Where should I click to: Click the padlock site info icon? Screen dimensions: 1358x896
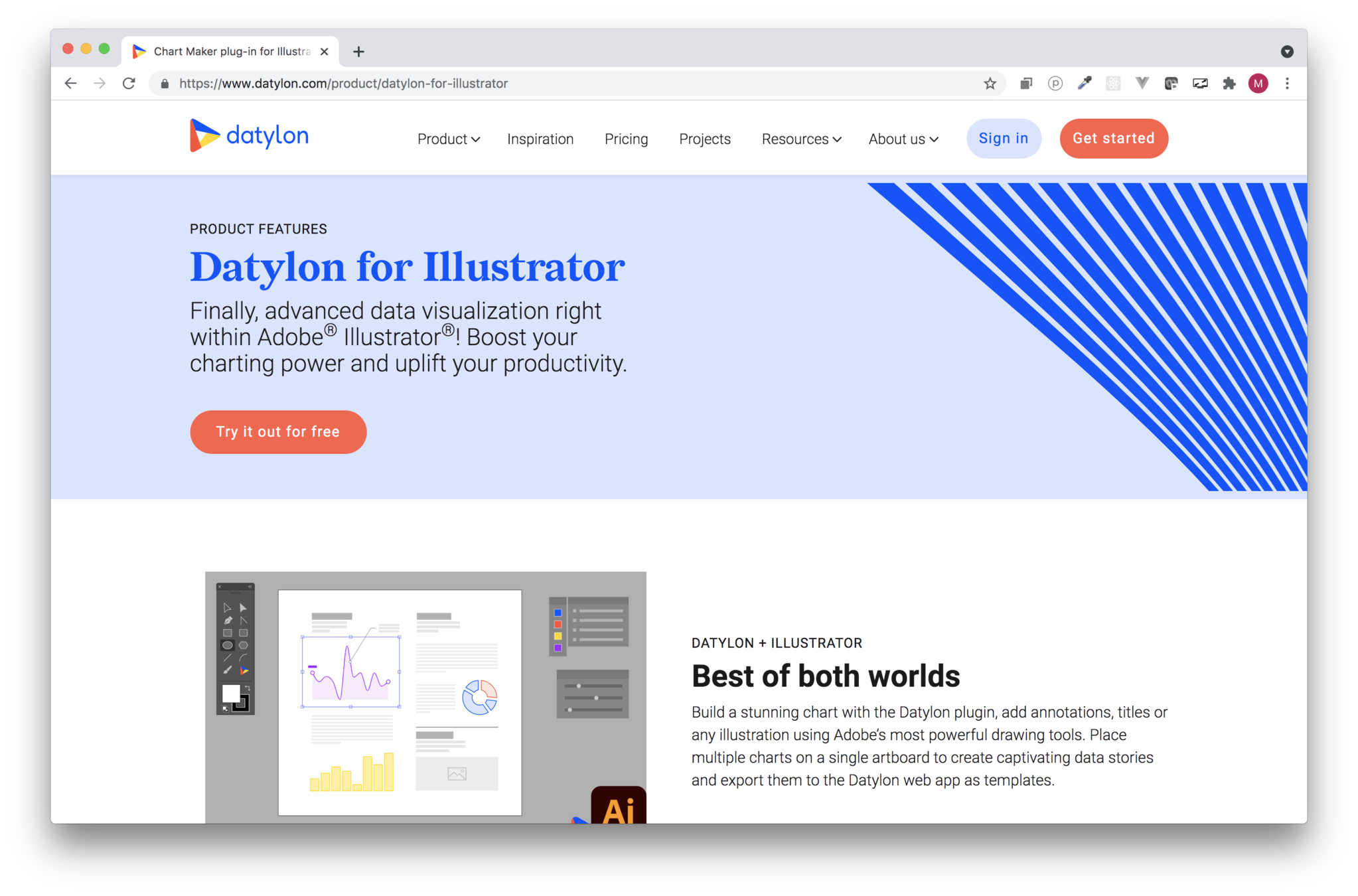[x=165, y=84]
